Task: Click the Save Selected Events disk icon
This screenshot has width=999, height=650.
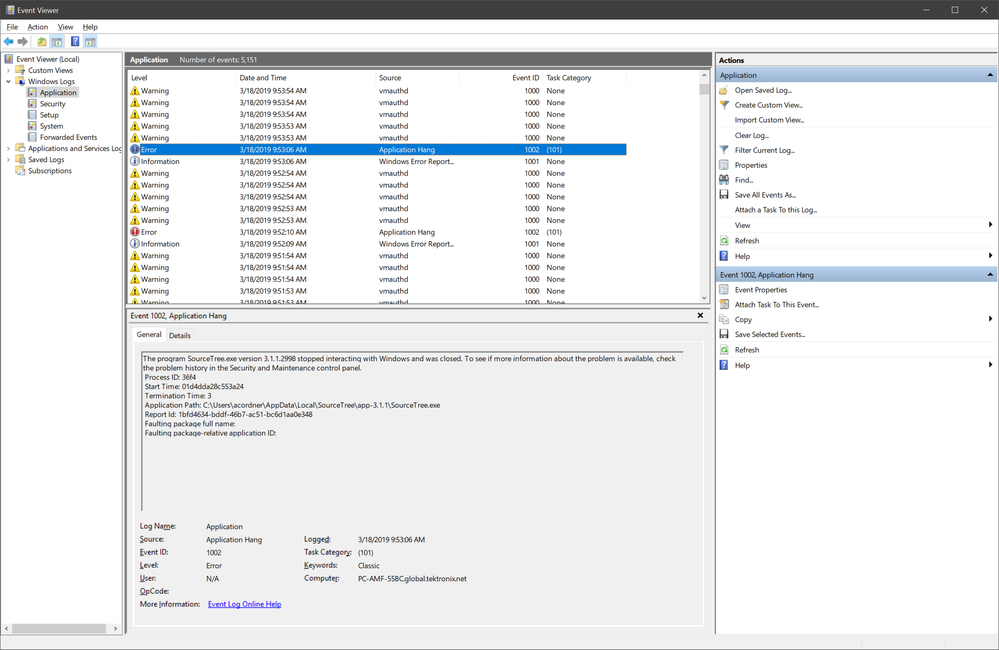Action: point(724,335)
